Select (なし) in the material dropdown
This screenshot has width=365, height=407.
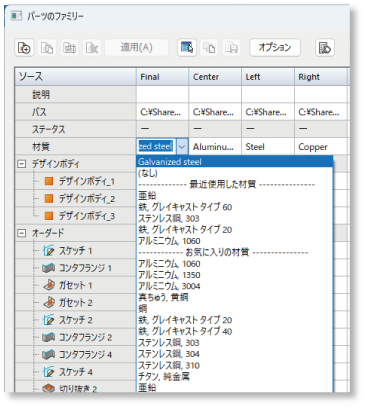(x=148, y=173)
